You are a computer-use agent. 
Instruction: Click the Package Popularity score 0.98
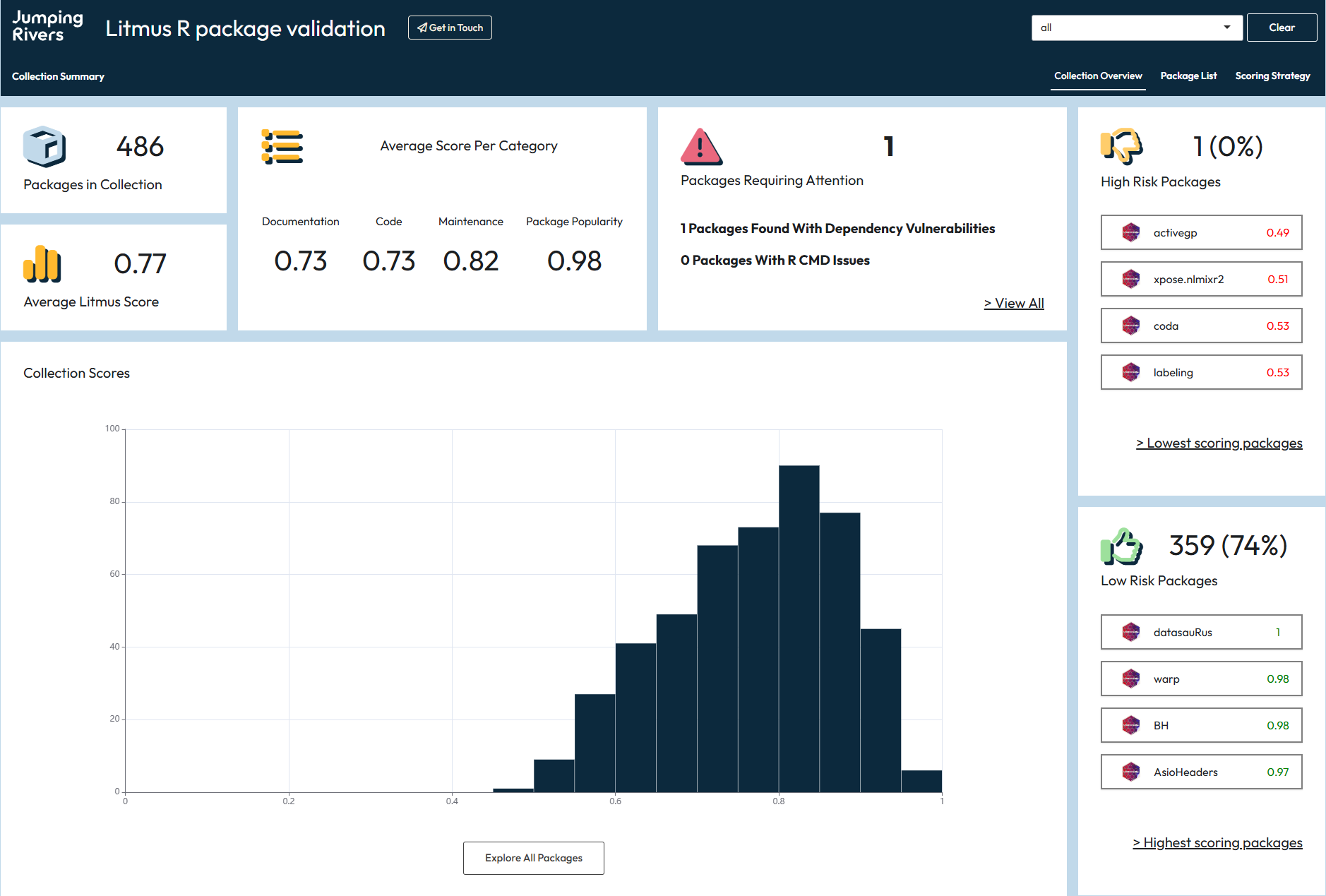(x=574, y=261)
